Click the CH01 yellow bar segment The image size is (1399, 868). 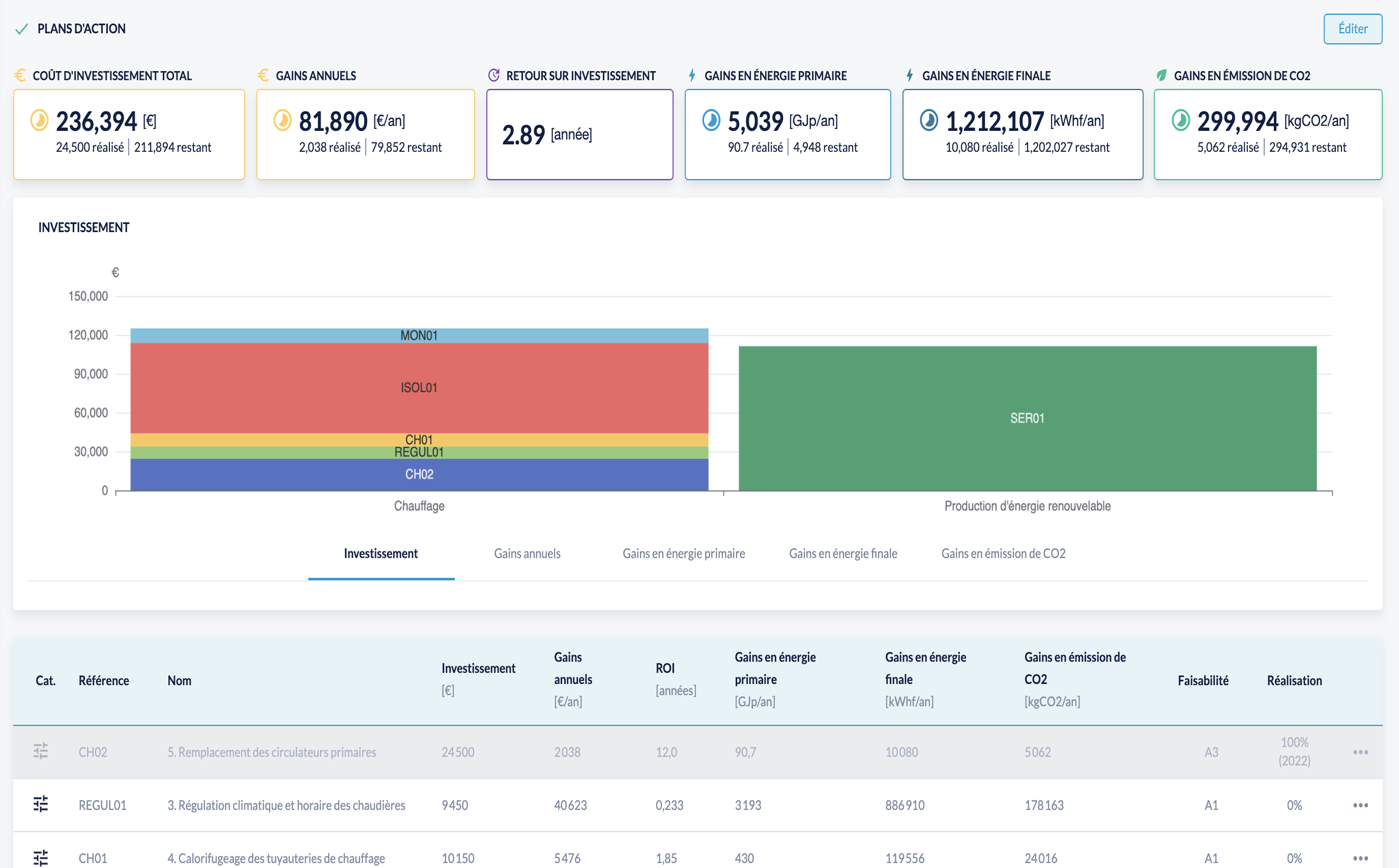420,440
